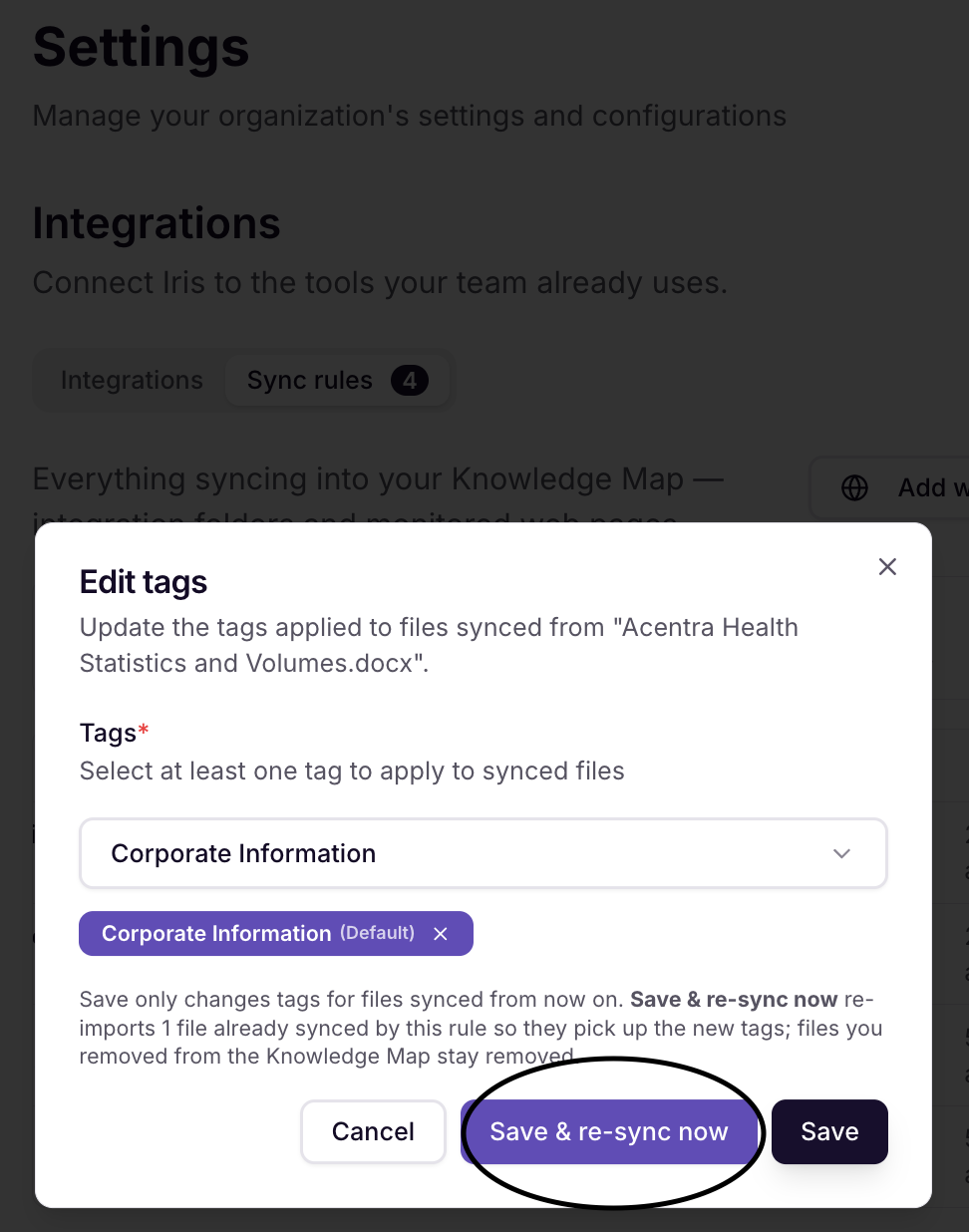Click the globe icon beside Add

[x=854, y=487]
